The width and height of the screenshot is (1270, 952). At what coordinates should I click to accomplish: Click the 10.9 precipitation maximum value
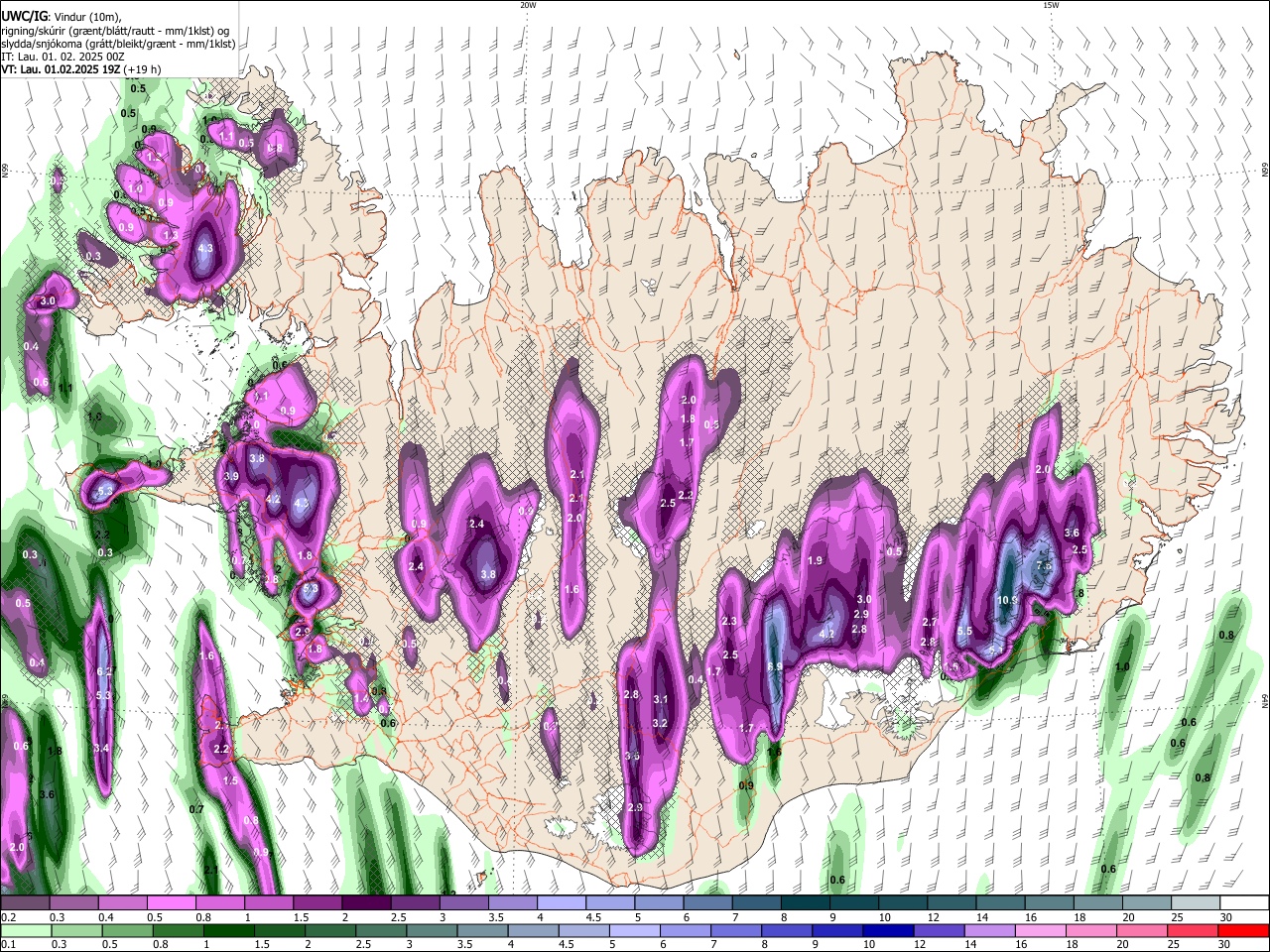(1008, 600)
